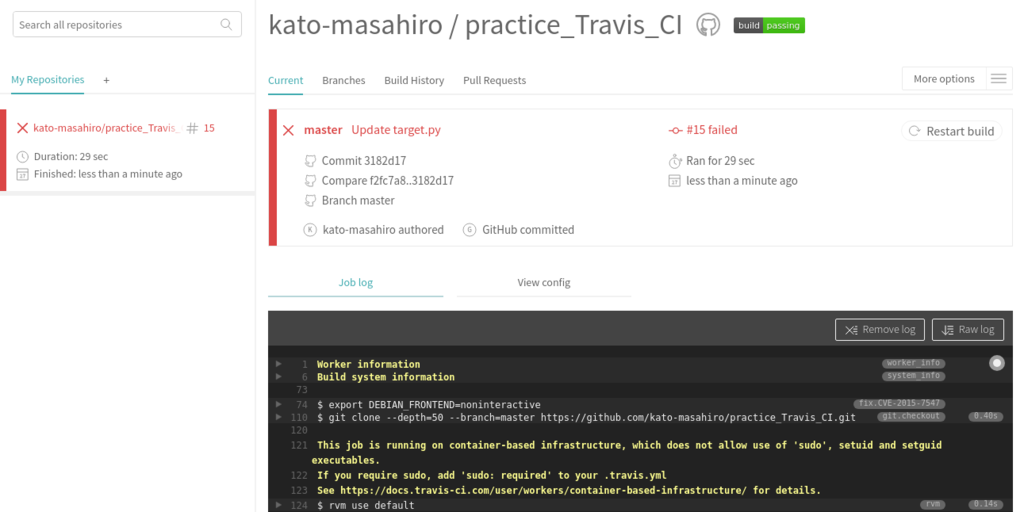The height and width of the screenshot is (512, 1024).
Task: Open the Compare f2fc7a8..3182d17 link
Action: click(388, 180)
